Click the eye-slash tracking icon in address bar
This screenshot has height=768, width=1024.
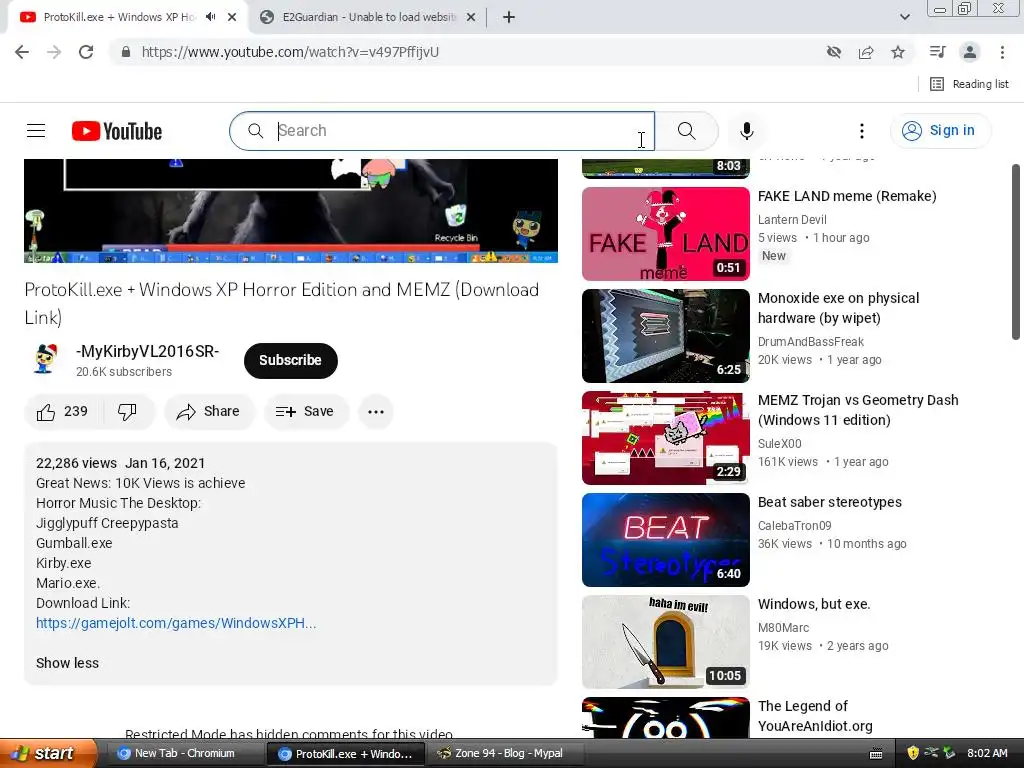click(833, 52)
